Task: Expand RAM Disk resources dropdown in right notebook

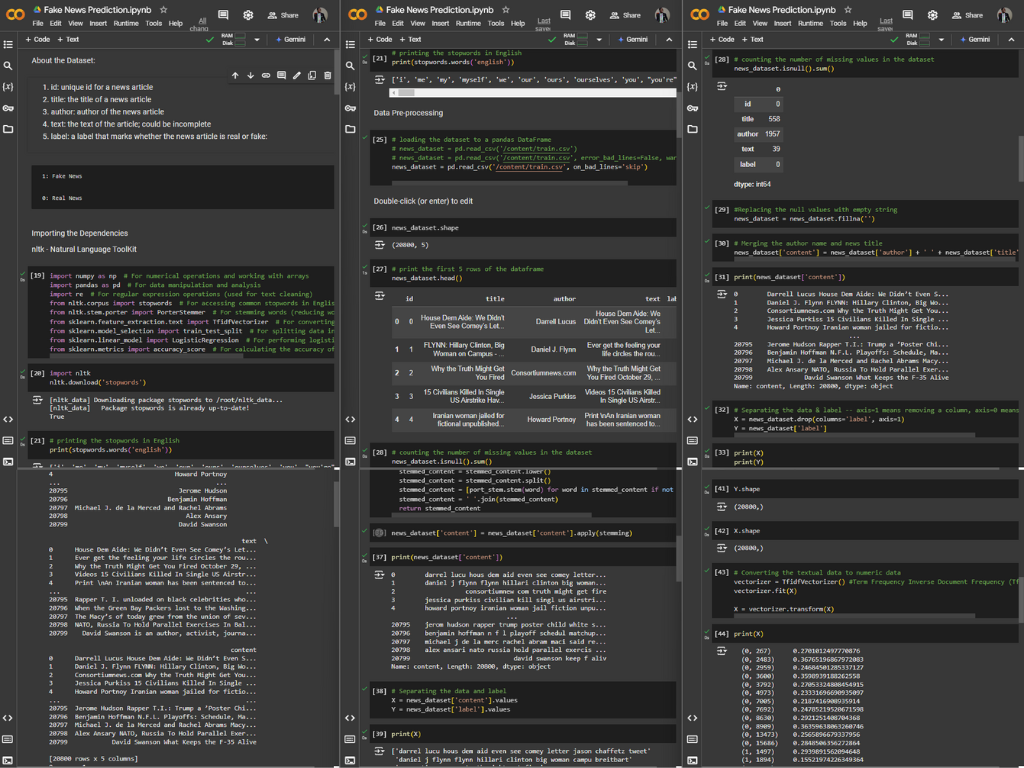Action: coord(941,40)
